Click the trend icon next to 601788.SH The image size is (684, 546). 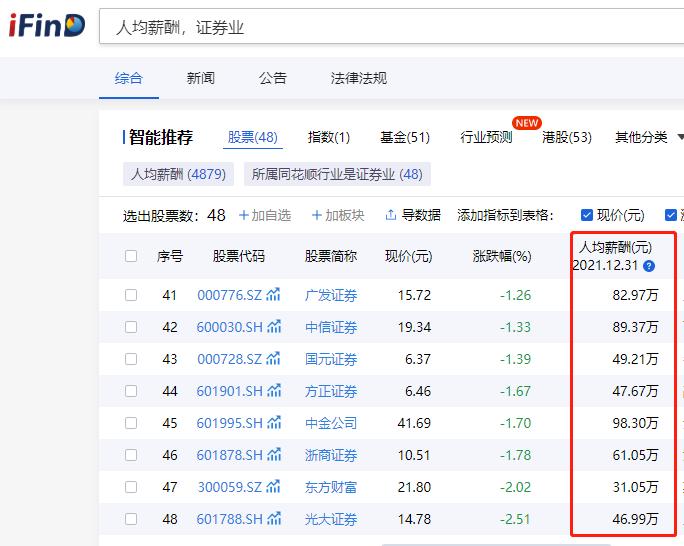[x=274, y=519]
